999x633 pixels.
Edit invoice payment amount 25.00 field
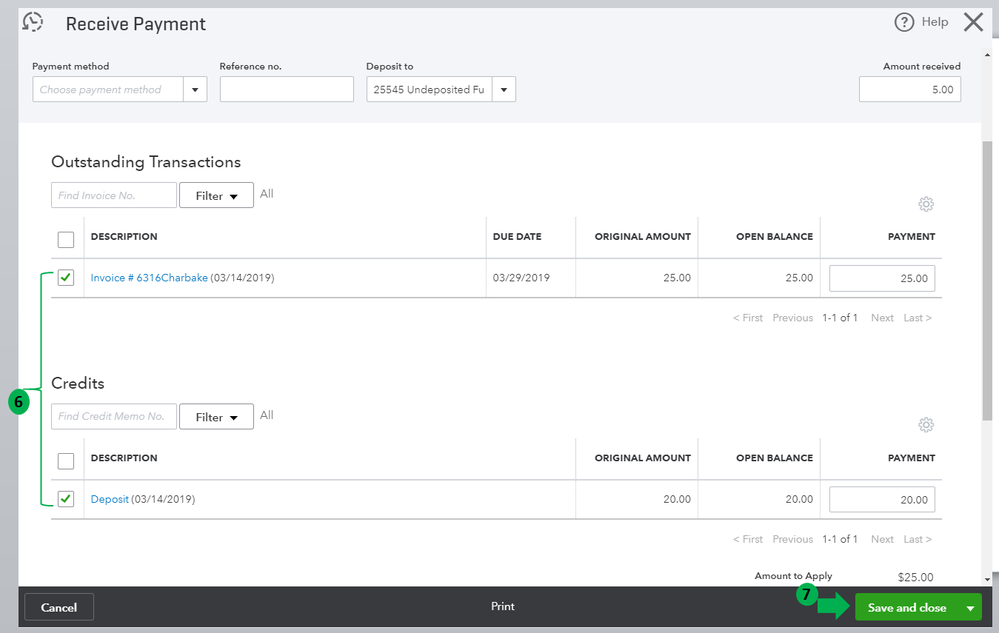pos(882,278)
